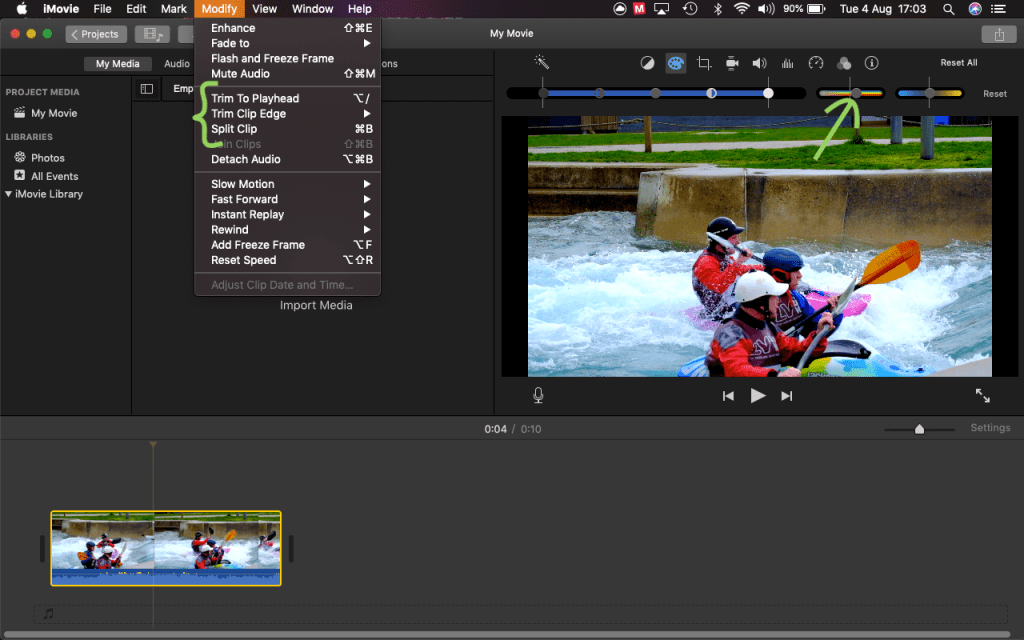Choose Split Clip from the Modify menu

[234, 129]
